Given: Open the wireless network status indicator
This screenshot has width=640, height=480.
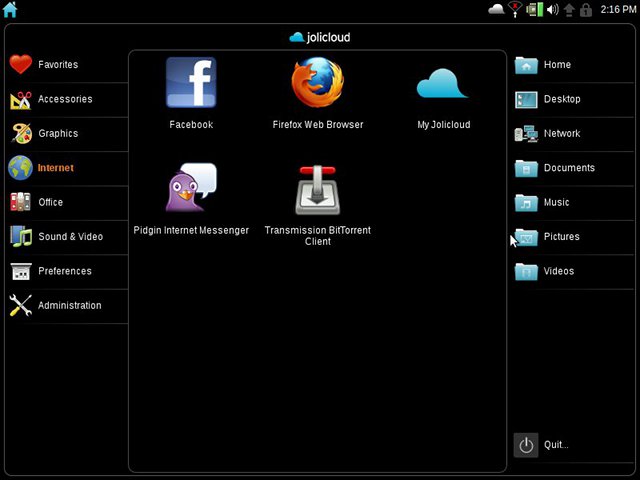Looking at the screenshot, I should click(515, 9).
